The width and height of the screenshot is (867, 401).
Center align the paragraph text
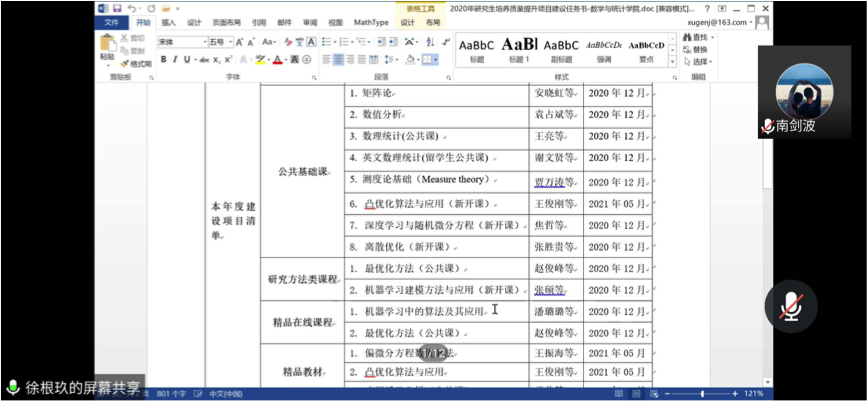(x=338, y=60)
